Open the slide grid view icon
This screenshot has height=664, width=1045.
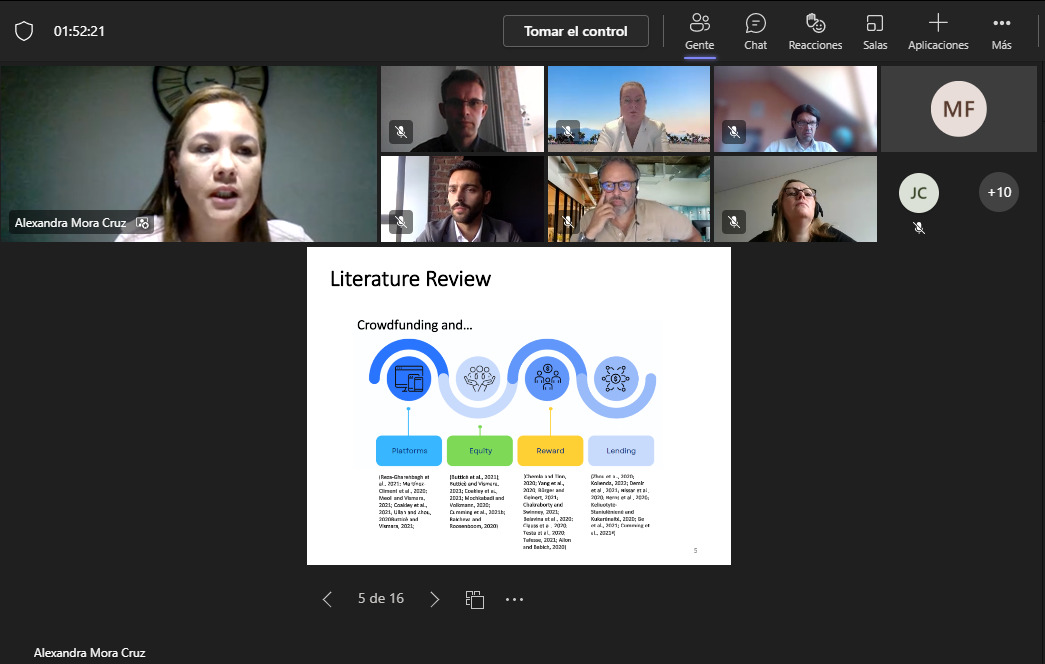click(475, 599)
